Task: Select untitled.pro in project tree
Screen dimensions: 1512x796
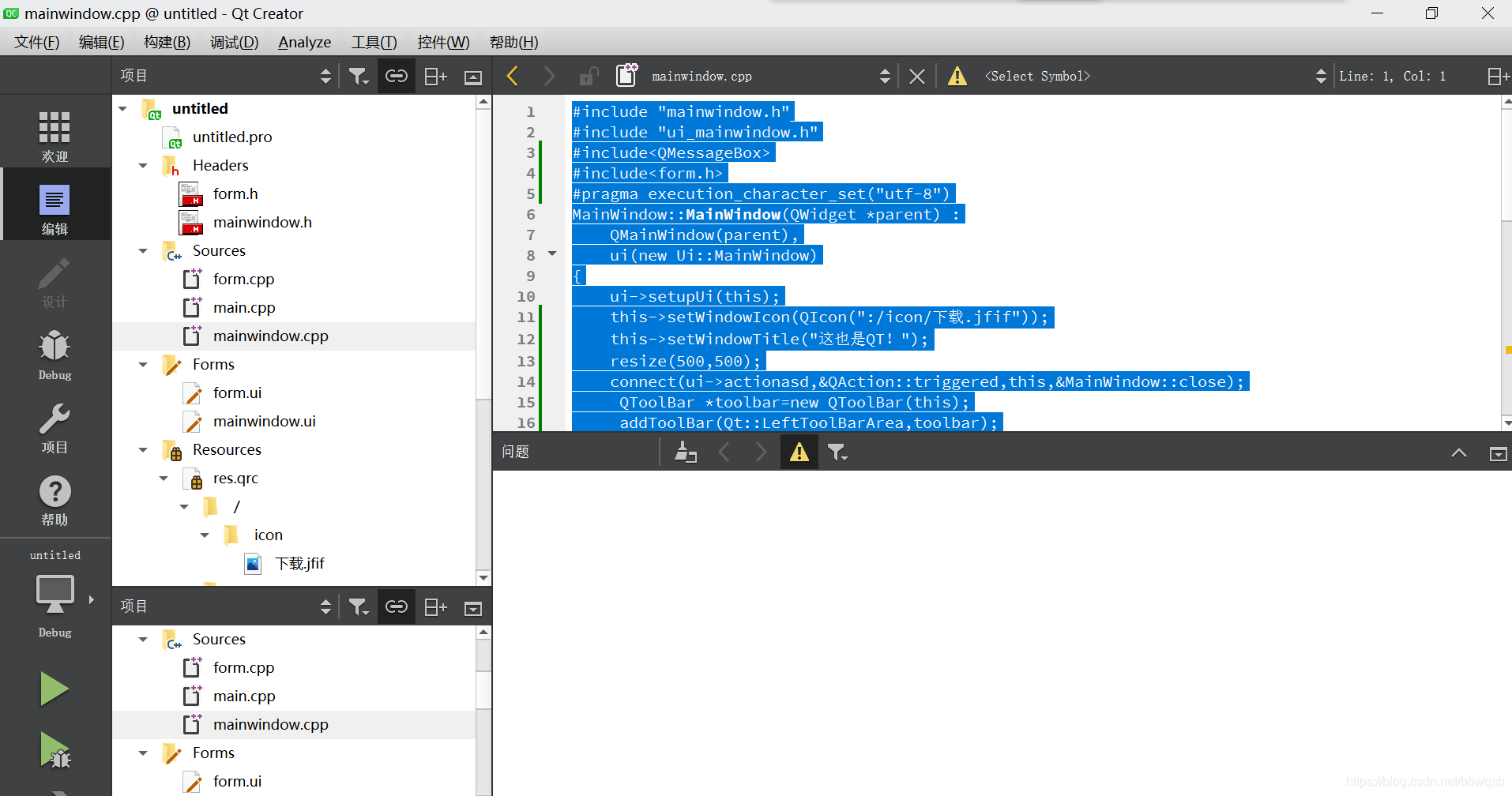Action: pos(232,137)
